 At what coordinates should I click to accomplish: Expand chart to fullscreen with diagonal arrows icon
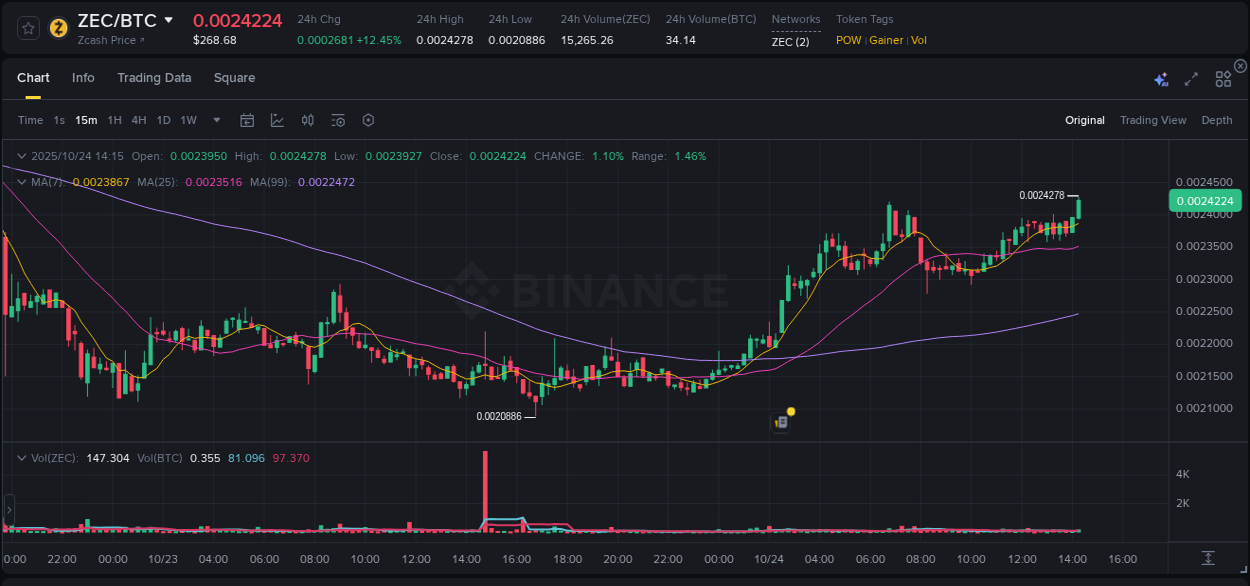[x=1190, y=77]
